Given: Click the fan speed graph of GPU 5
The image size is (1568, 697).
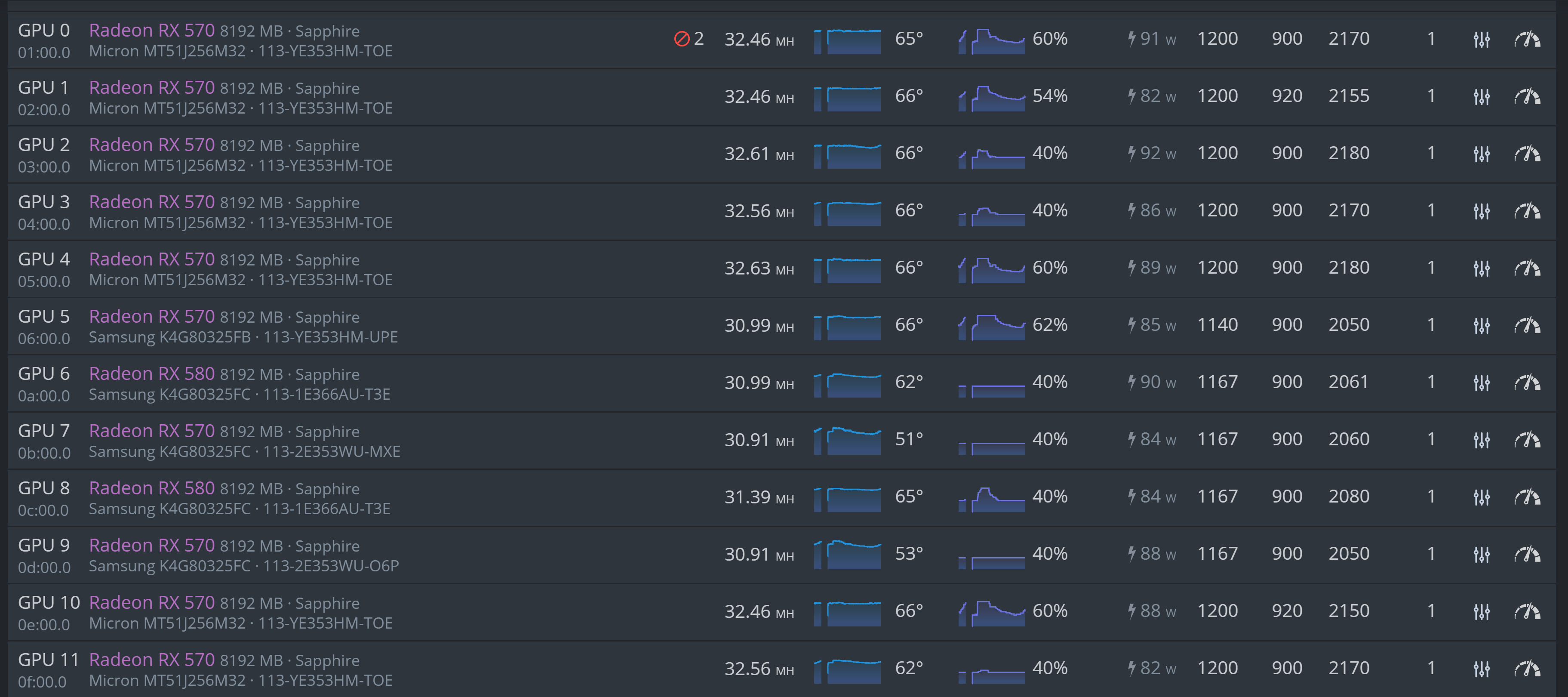Looking at the screenshot, I should (992, 327).
